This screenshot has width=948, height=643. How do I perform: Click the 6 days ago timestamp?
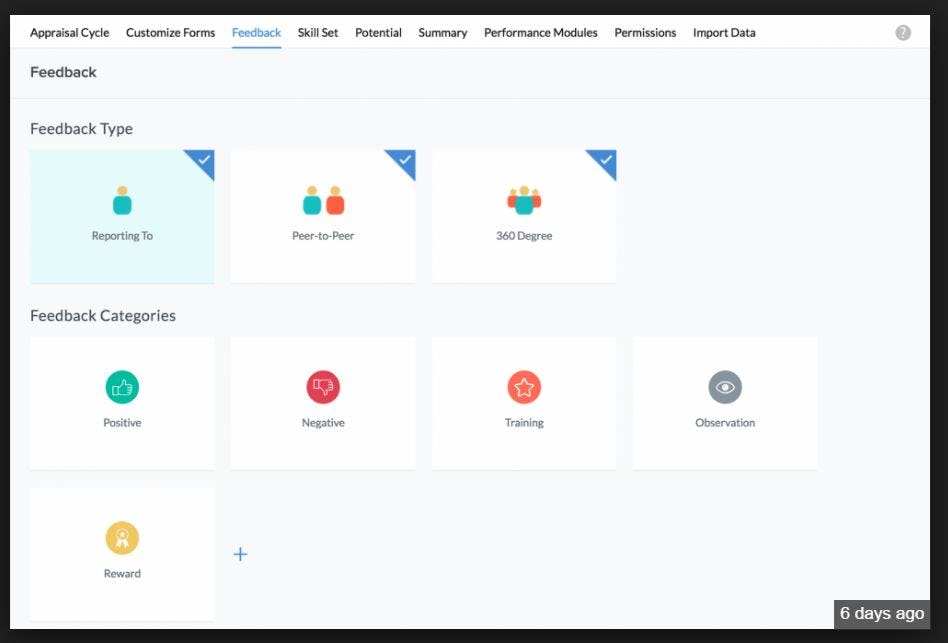click(x=882, y=613)
